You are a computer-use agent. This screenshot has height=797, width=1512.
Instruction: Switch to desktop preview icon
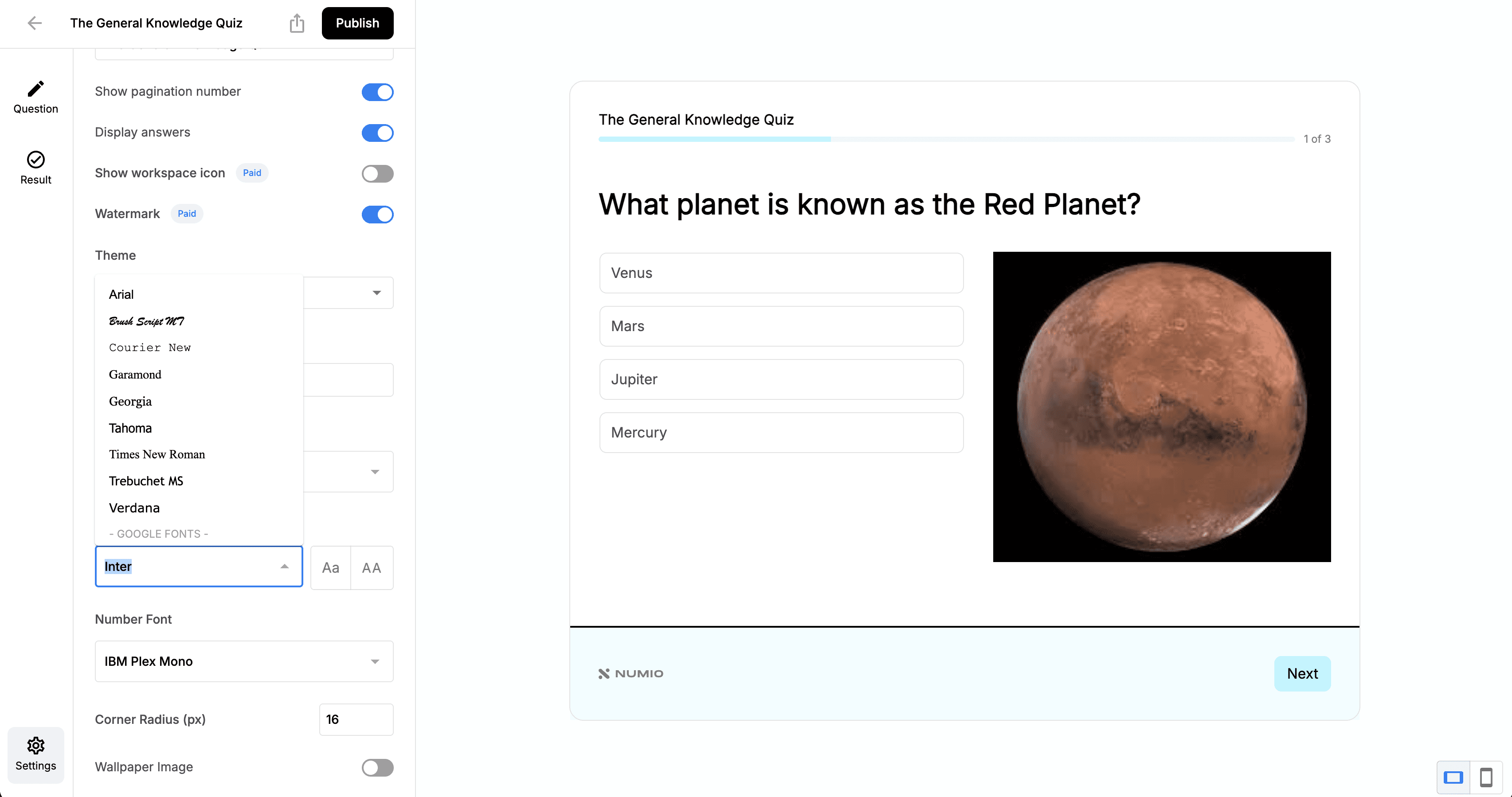click(x=1453, y=777)
